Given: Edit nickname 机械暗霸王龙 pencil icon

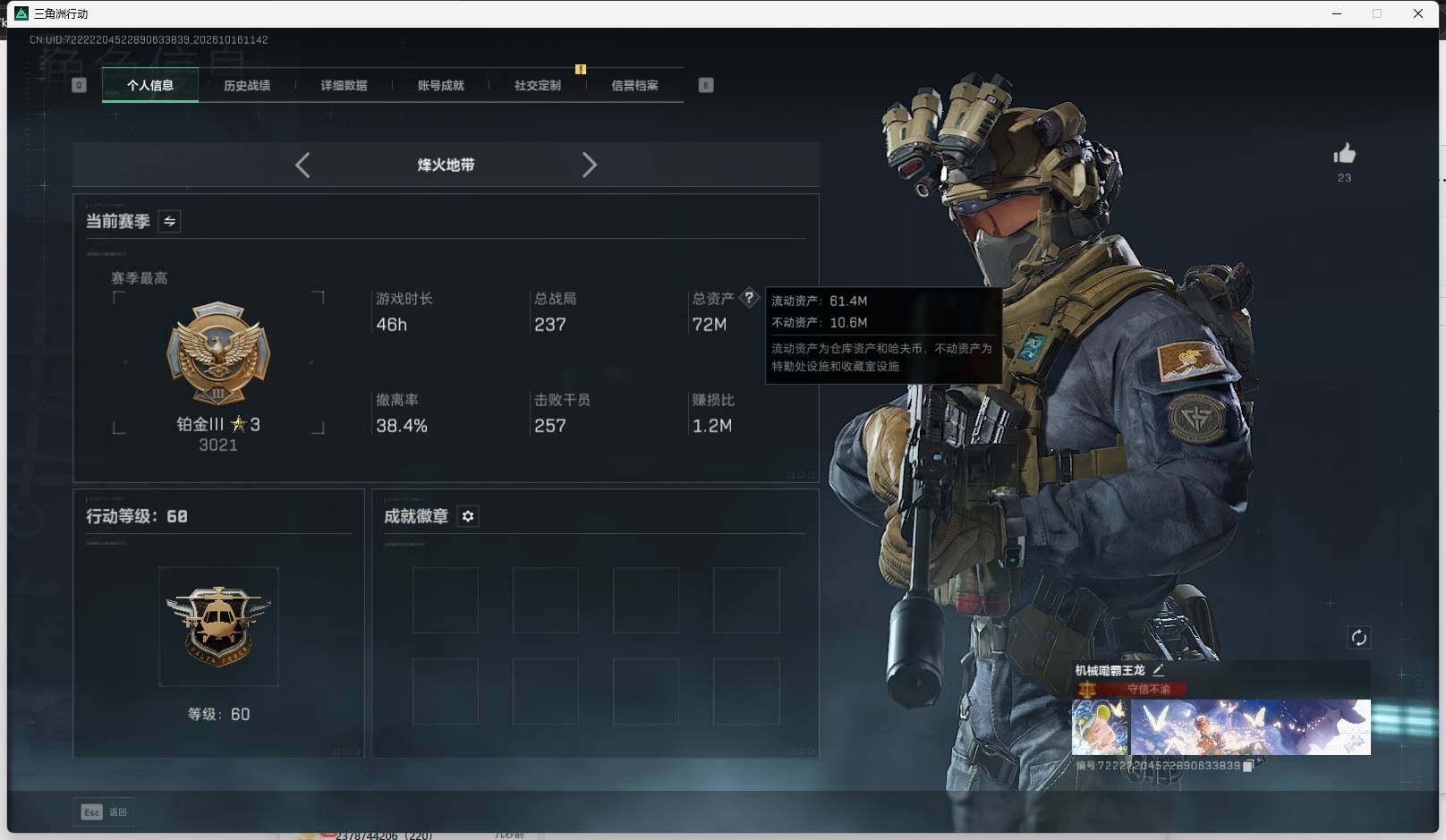Looking at the screenshot, I should [1158, 669].
